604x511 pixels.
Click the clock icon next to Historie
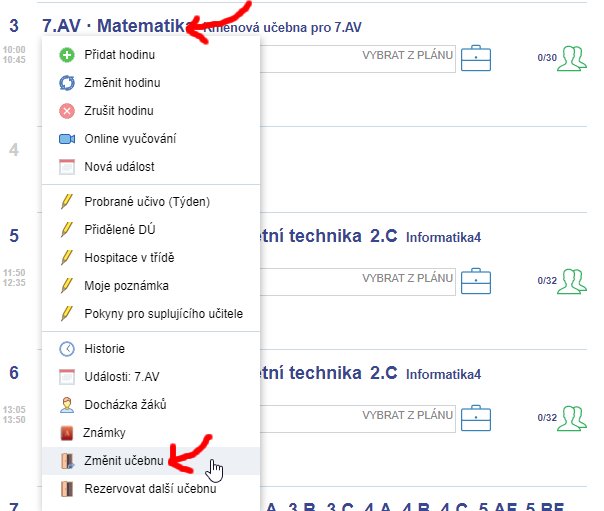click(x=67, y=349)
